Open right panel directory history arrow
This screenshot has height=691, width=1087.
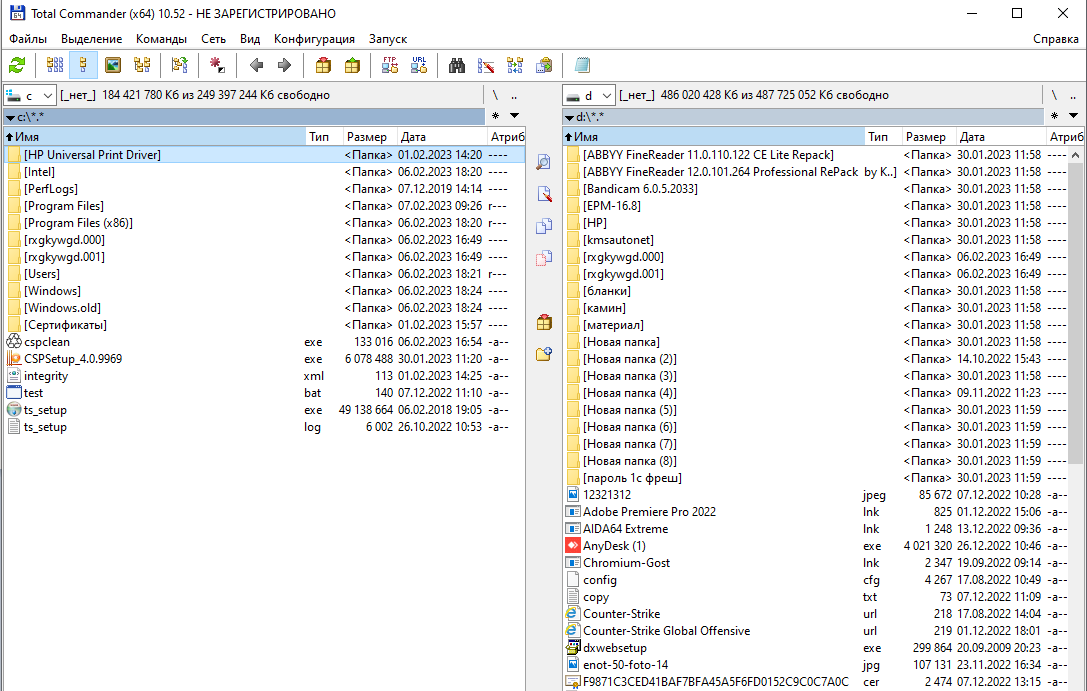point(1073,116)
